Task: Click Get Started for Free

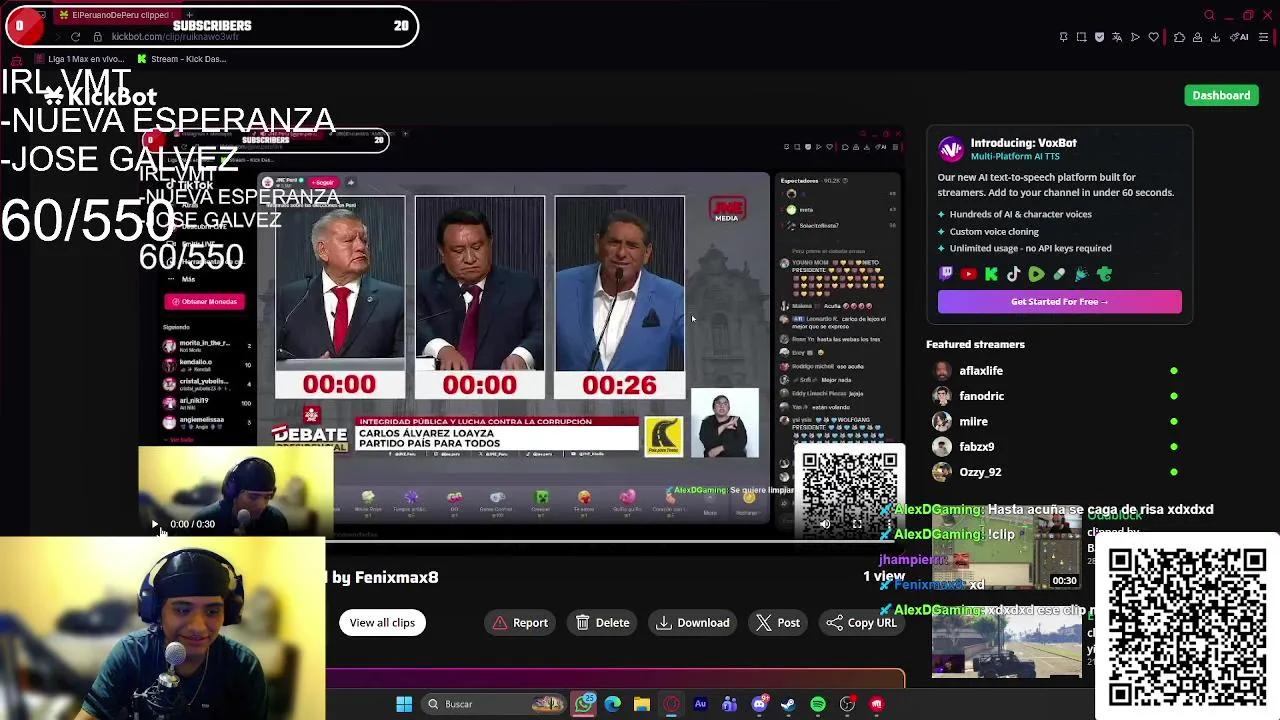Action: pyautogui.click(x=1059, y=301)
